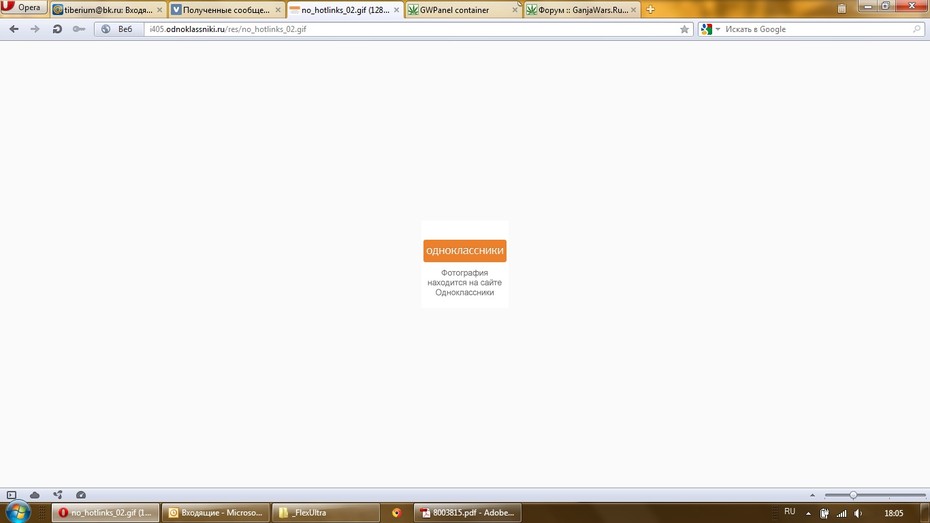Image resolution: width=930 pixels, height=523 pixels.
Task: Open the search engine dropdown arrow
Action: [x=718, y=29]
